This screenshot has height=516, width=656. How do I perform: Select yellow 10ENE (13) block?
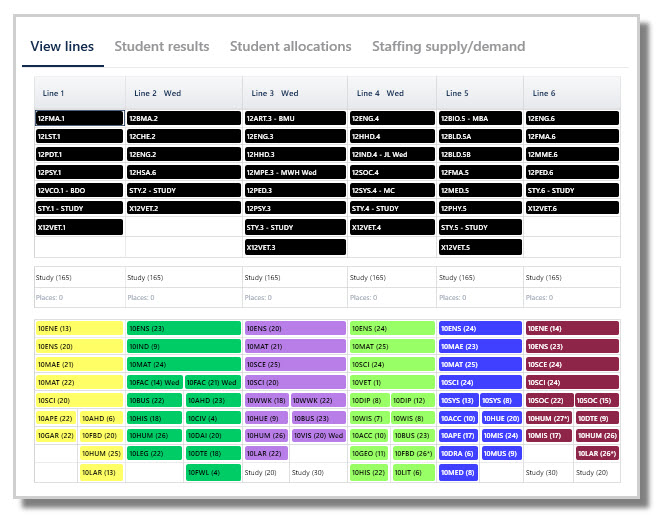[x=79, y=329]
